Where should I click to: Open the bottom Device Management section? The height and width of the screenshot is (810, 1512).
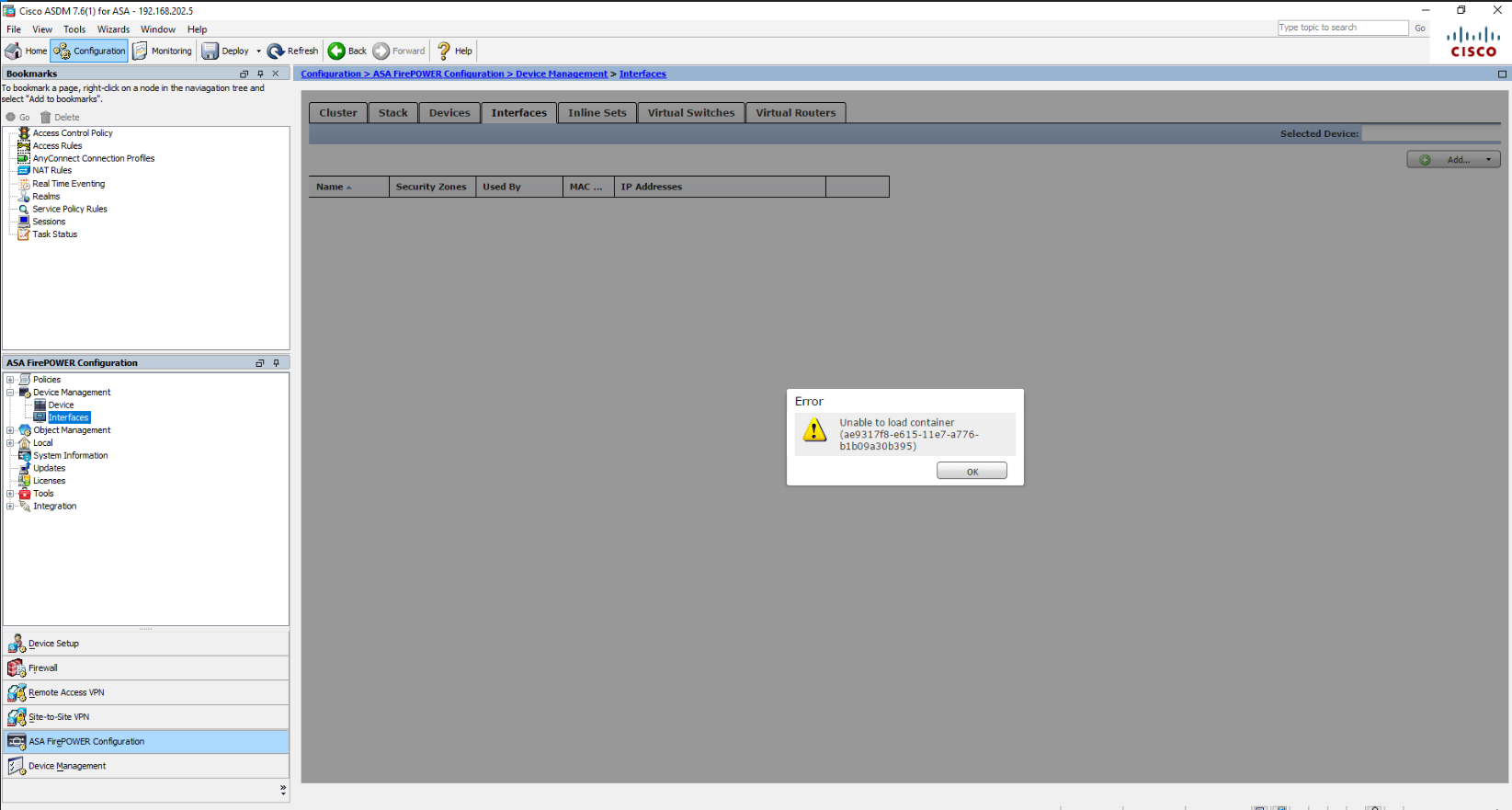click(x=146, y=766)
